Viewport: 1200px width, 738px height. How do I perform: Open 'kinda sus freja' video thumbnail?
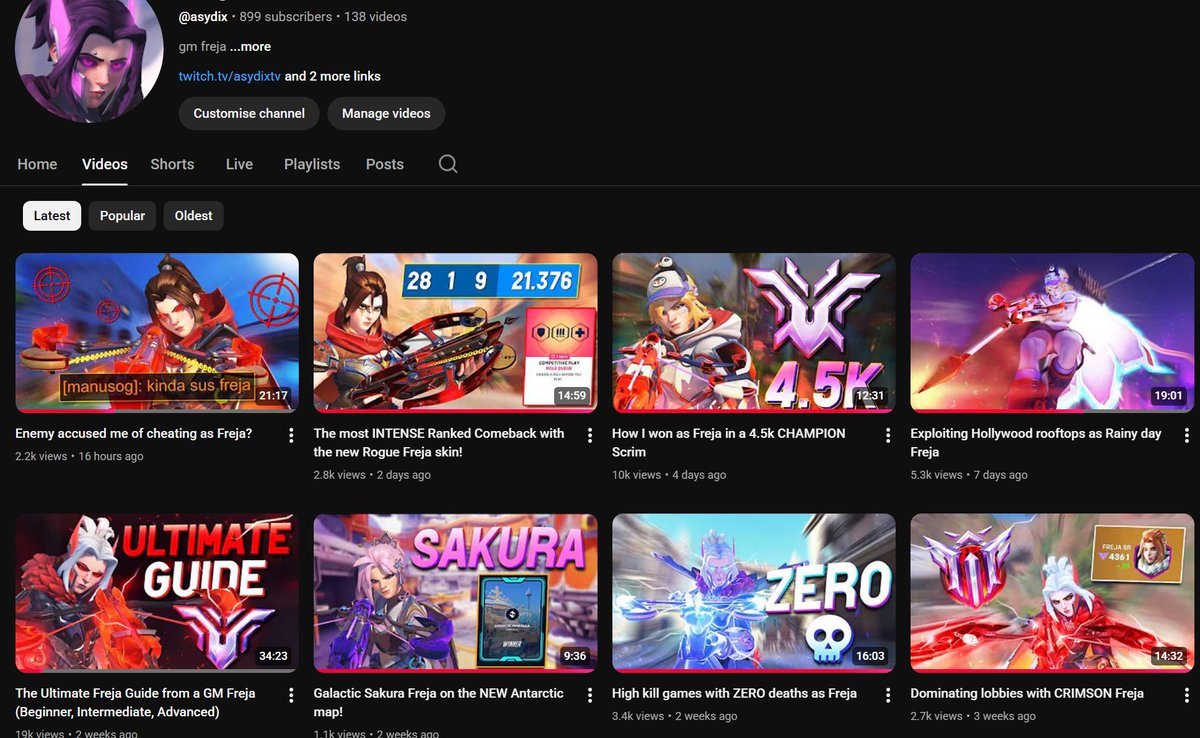point(157,332)
